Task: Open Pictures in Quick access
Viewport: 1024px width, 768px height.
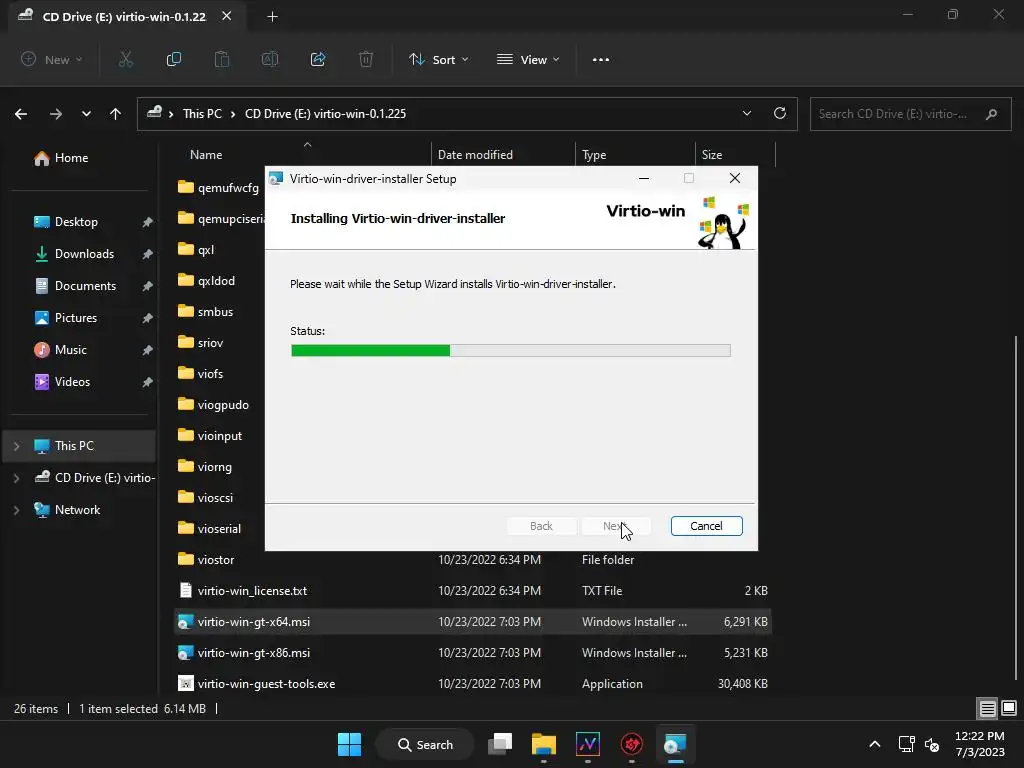Action: (x=76, y=318)
